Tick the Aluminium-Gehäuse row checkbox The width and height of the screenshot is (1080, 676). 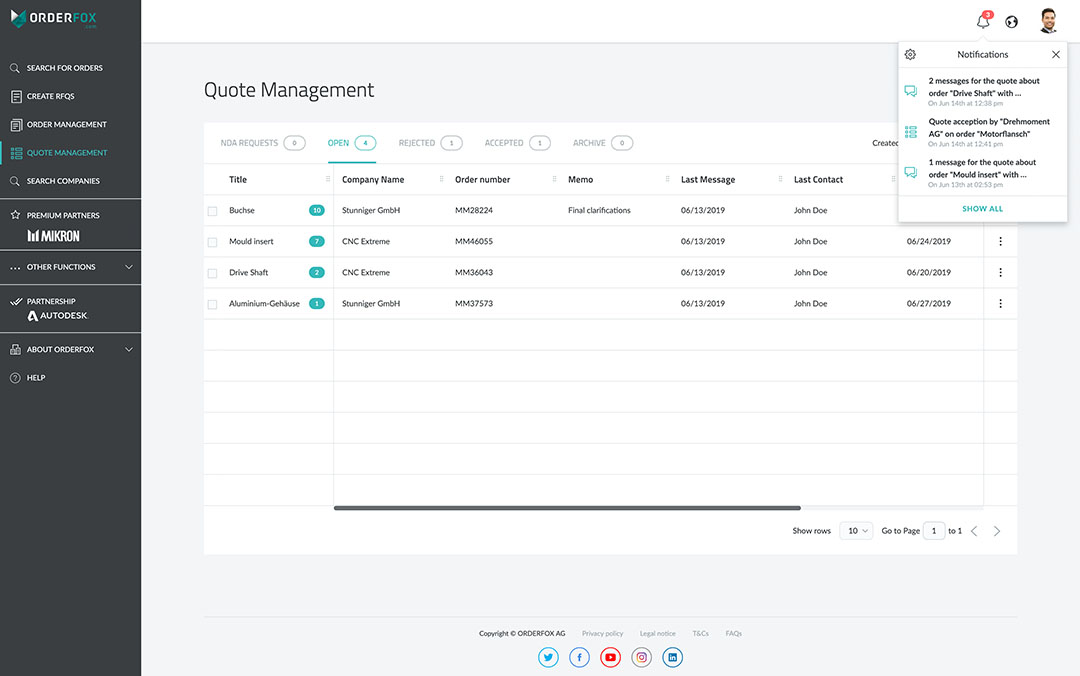point(212,304)
